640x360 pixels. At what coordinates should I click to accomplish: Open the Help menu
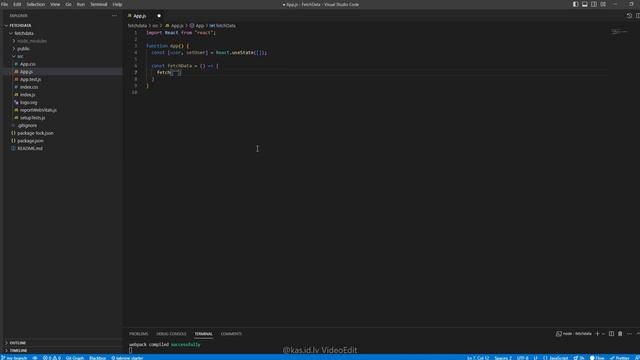pos(117,4)
